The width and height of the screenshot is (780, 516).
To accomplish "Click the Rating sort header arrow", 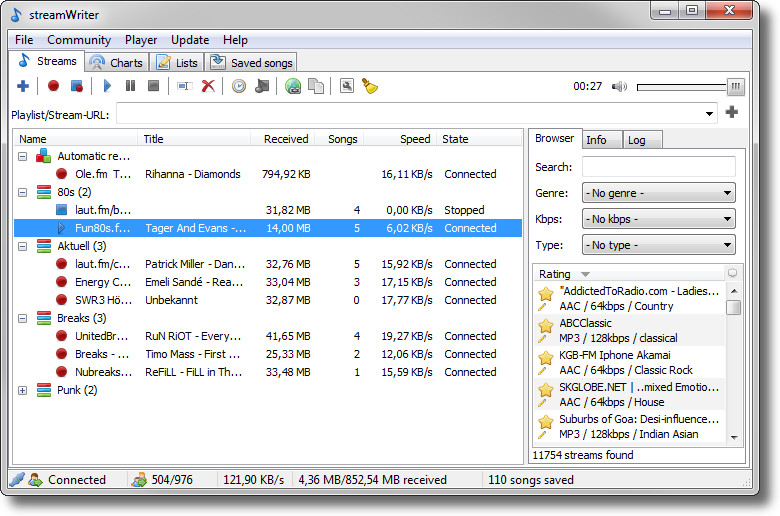I will click(585, 275).
